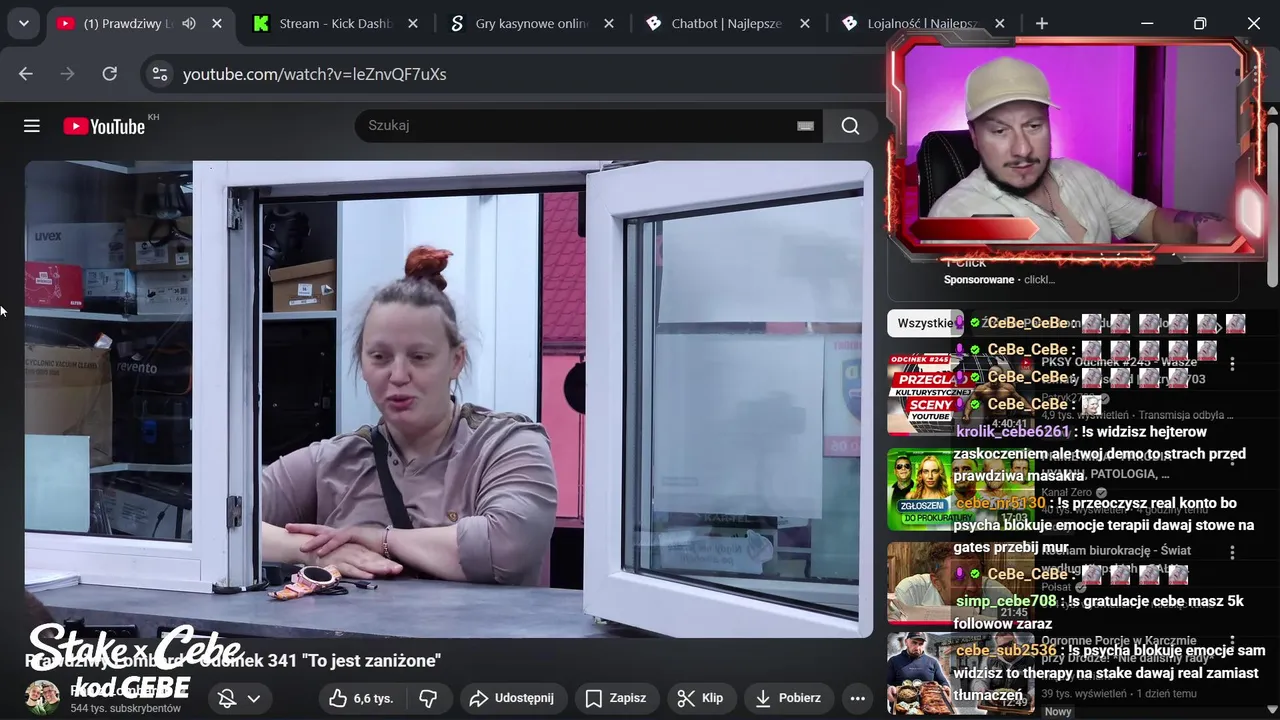Go back to the previous page
Screen dimensions: 1280x720
26,74
